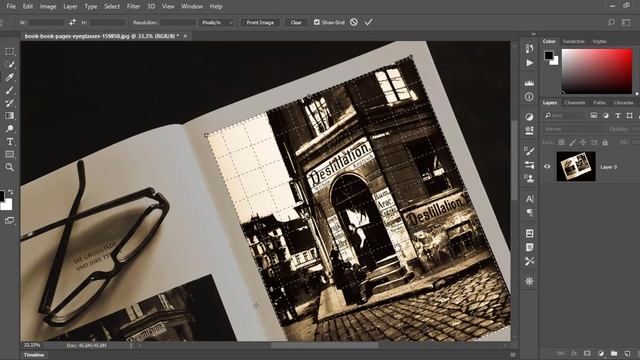Select the Dodge tool

pos(9,129)
